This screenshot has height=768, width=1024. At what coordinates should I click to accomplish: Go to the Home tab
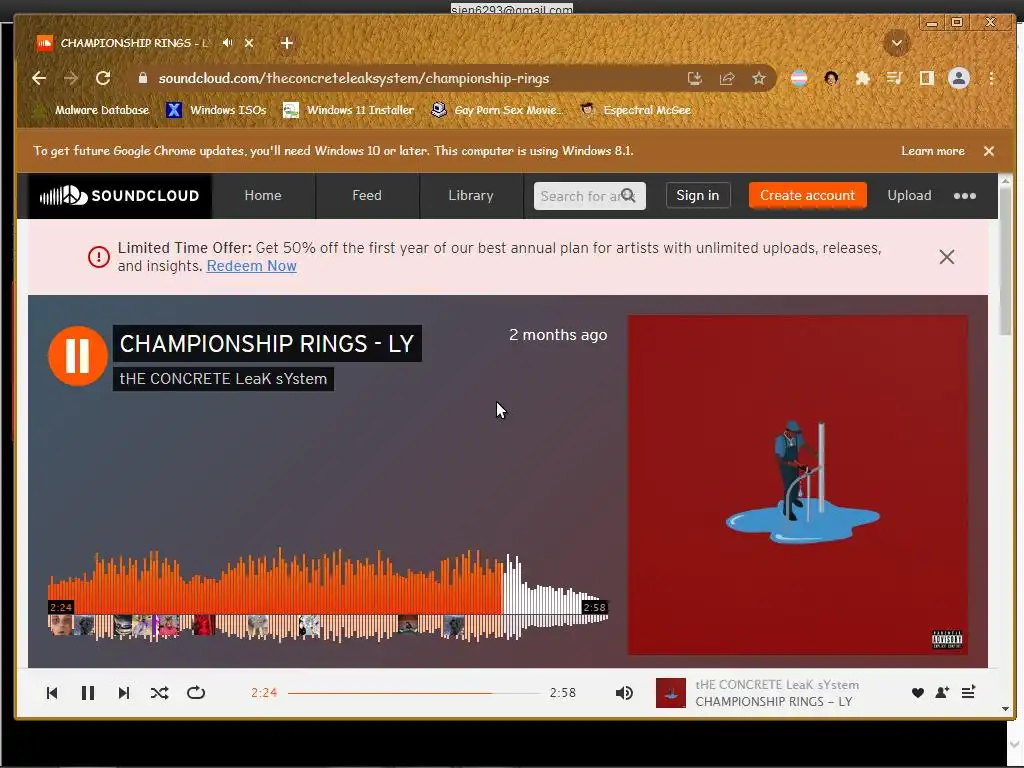point(263,195)
